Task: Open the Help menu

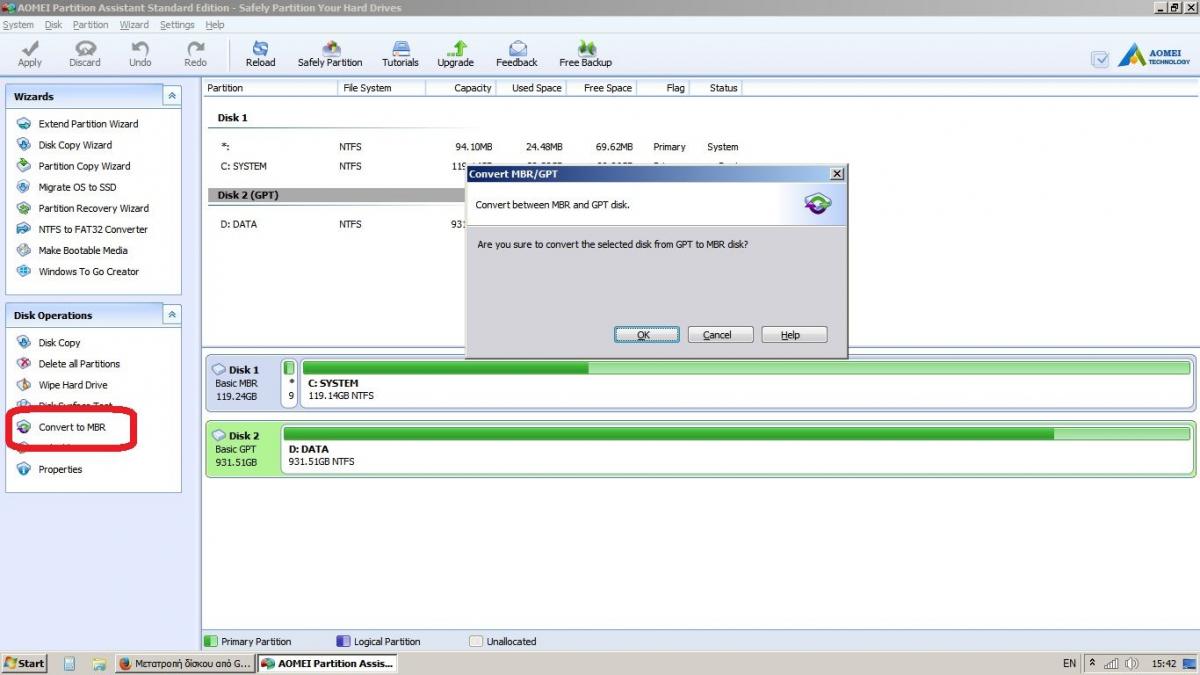Action: coord(215,25)
